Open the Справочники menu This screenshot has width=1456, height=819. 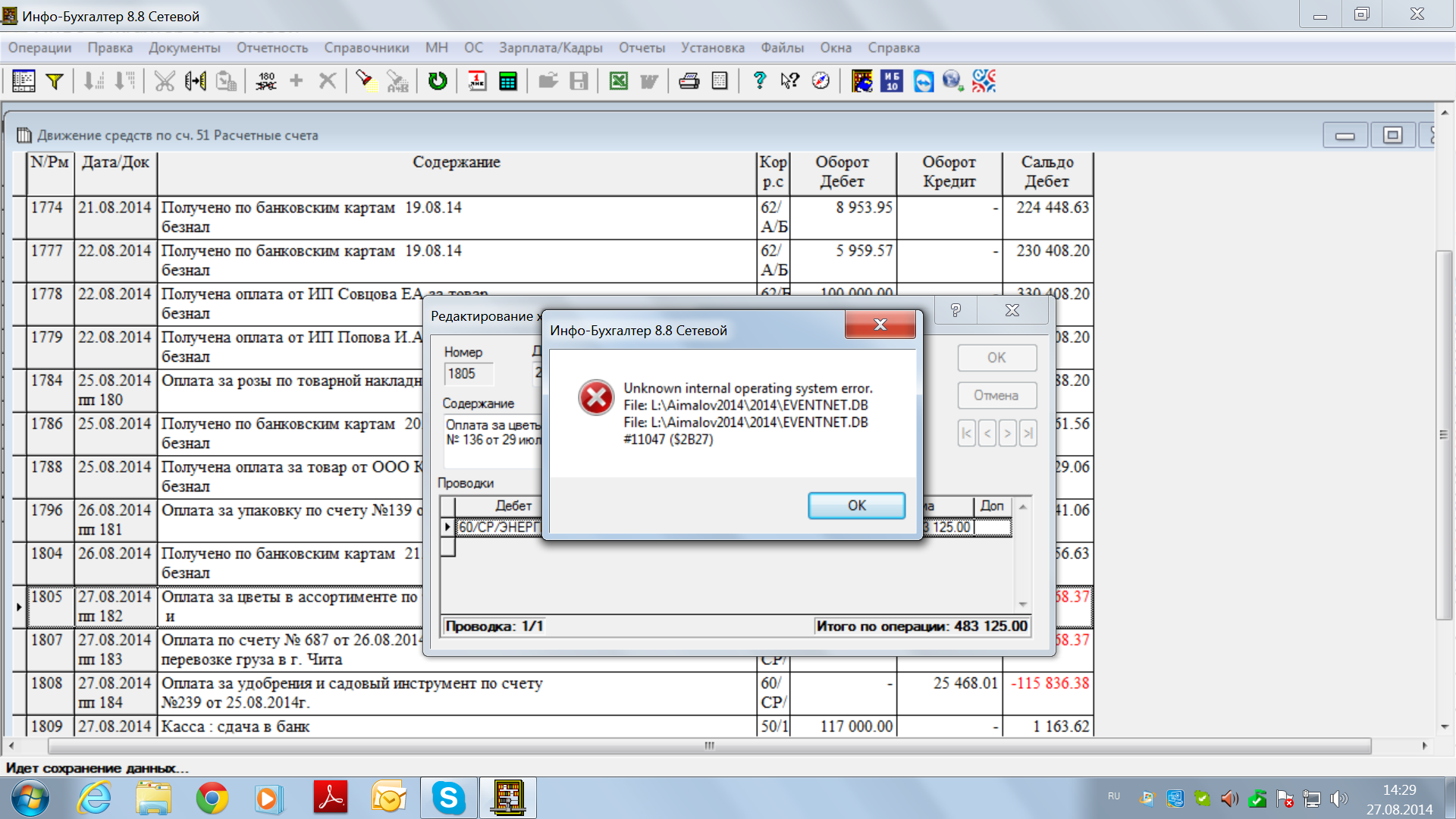(x=366, y=48)
